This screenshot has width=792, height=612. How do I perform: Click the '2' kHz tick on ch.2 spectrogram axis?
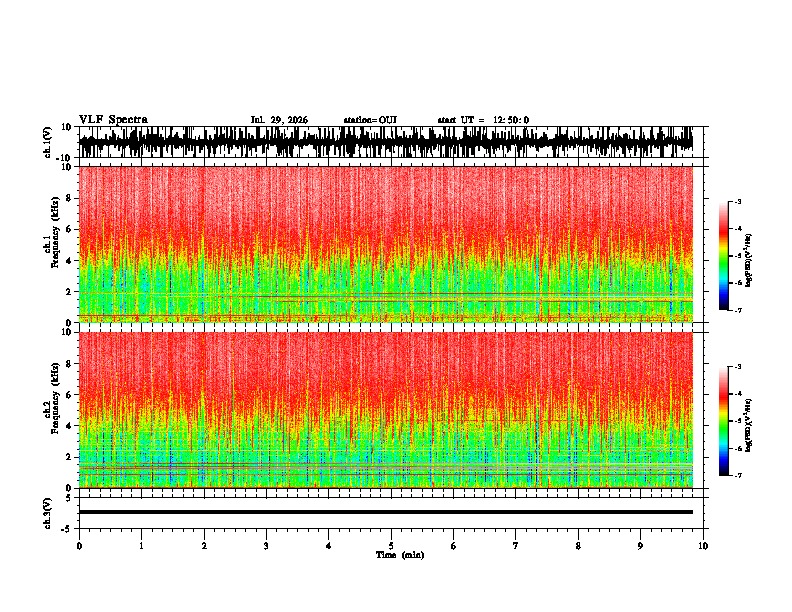click(x=69, y=457)
